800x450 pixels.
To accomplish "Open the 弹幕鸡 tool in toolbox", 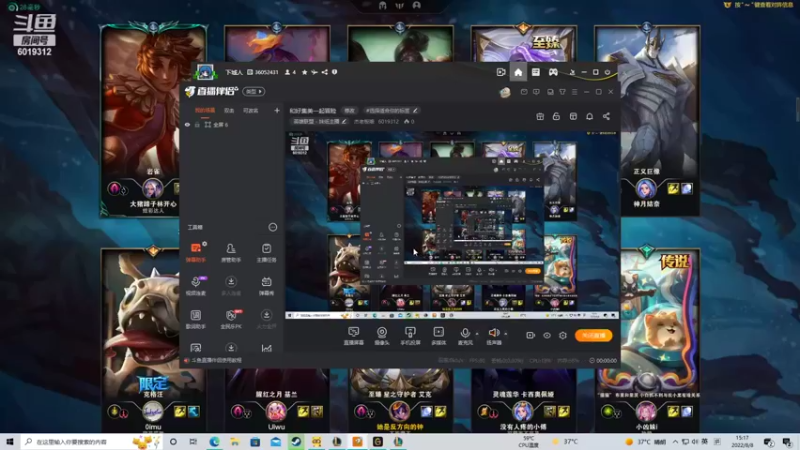I will (266, 286).
